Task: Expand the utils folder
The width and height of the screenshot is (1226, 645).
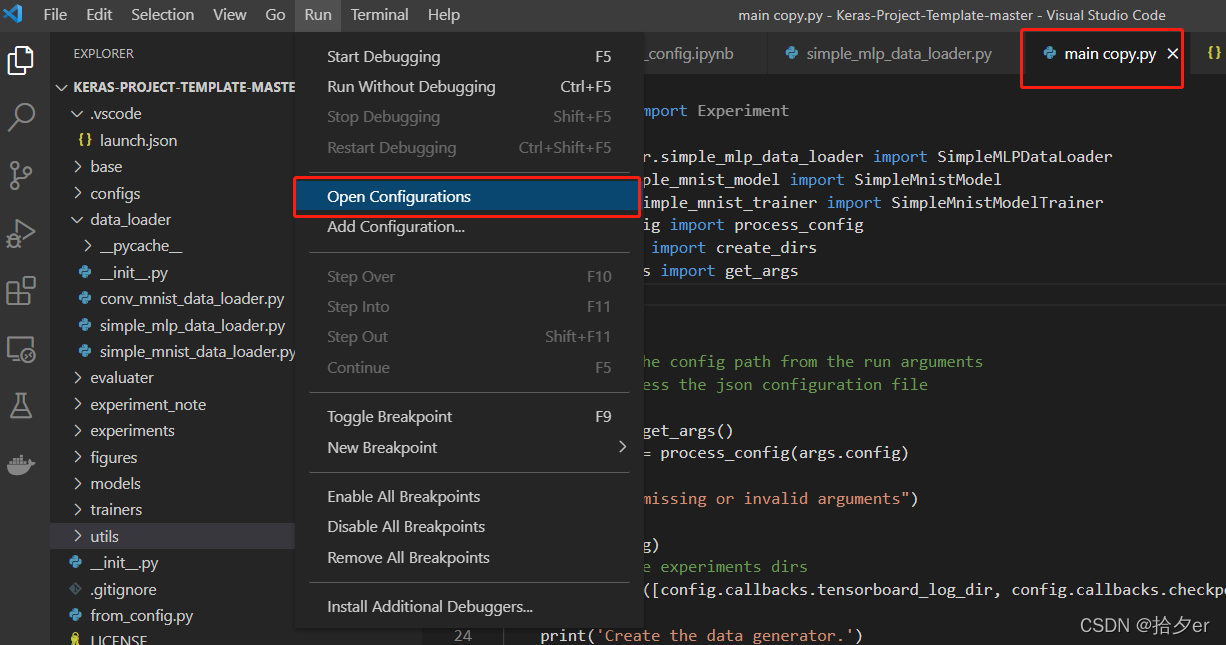Action: (x=78, y=537)
